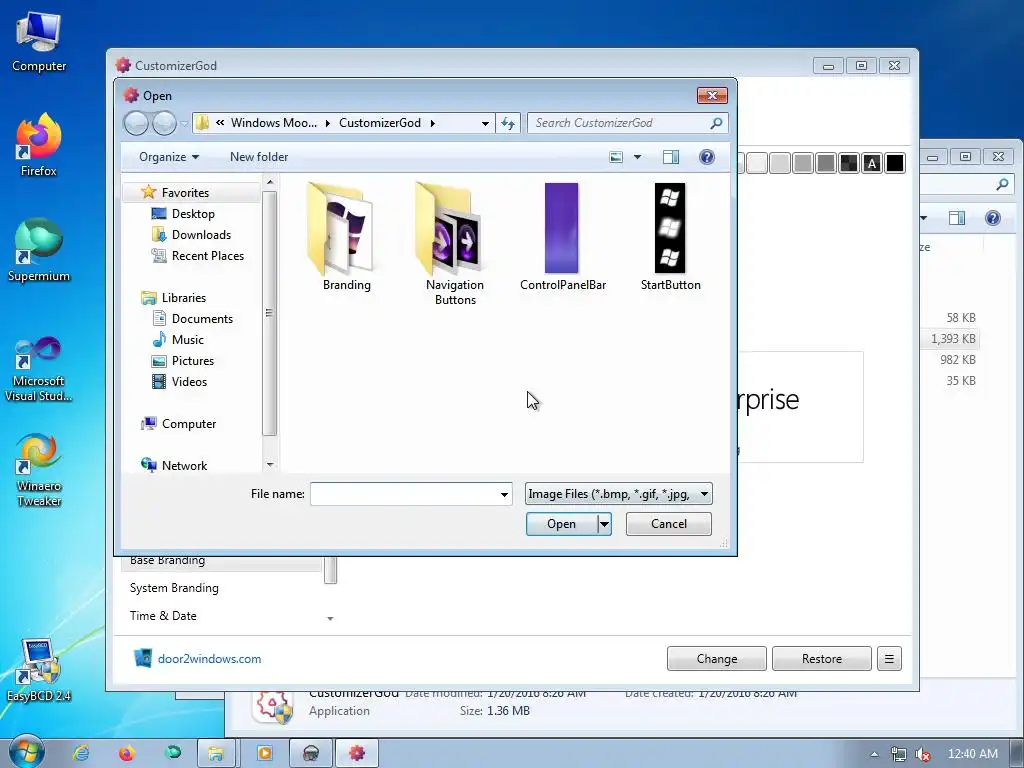Expand the Open button's split arrow
The height and width of the screenshot is (768, 1024).
pos(605,524)
